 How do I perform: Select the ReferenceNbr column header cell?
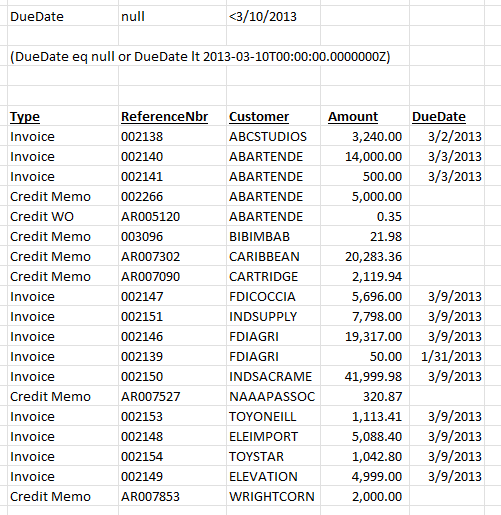[172, 116]
